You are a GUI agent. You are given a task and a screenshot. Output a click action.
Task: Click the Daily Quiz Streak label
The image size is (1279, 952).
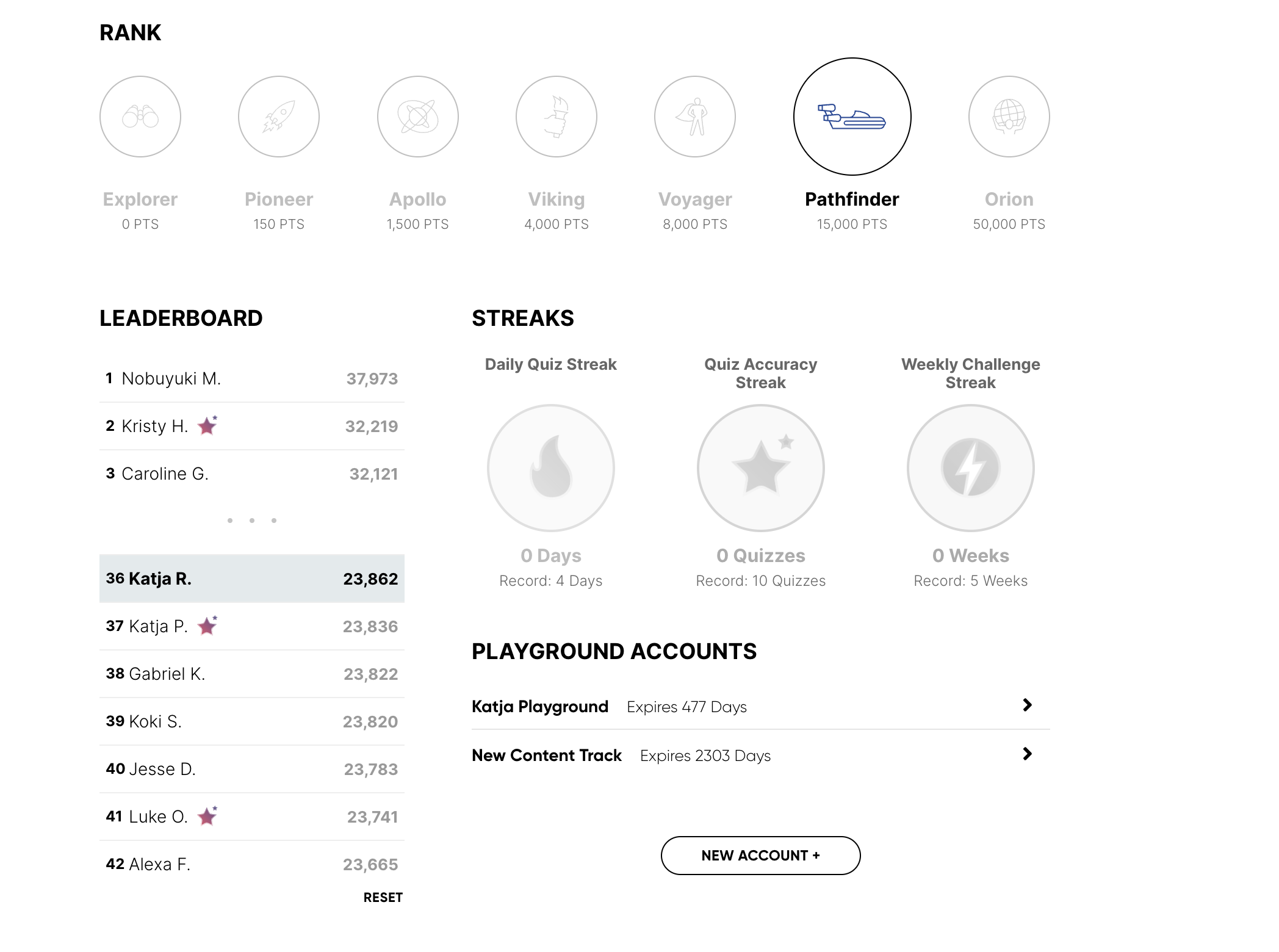(x=551, y=364)
